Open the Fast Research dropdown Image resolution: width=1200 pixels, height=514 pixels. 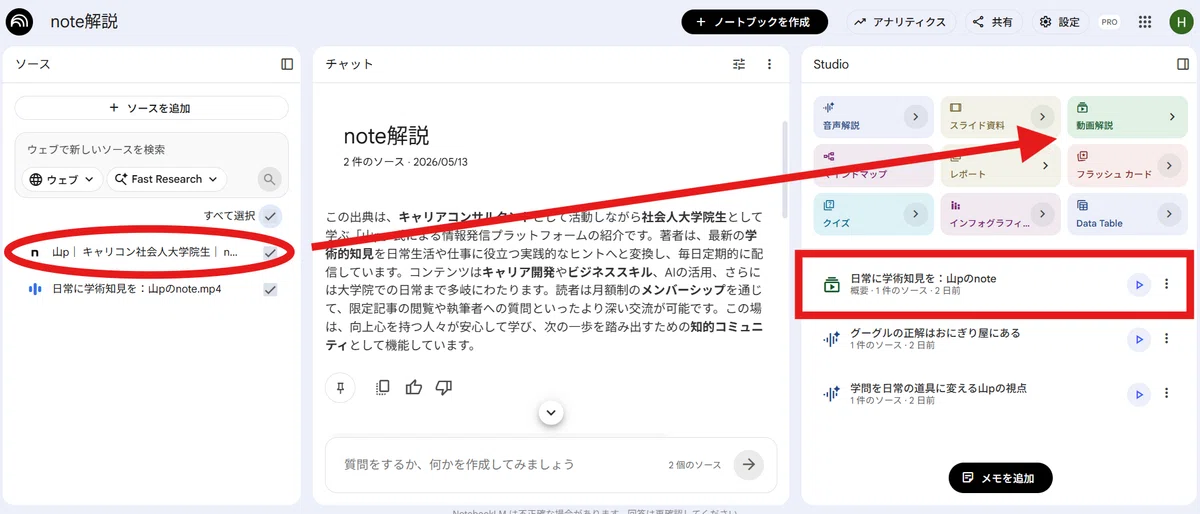[166, 179]
